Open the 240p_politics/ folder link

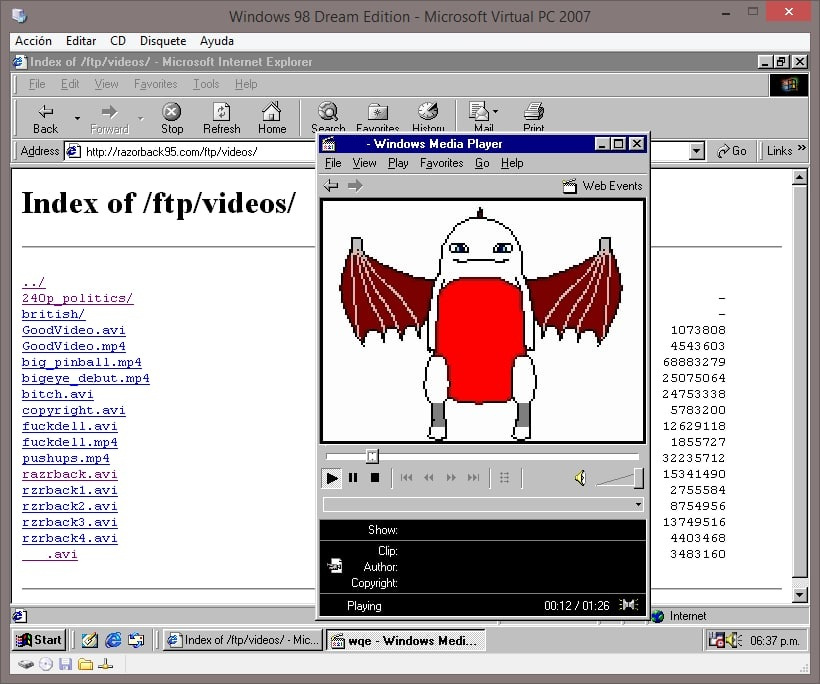[x=77, y=298]
